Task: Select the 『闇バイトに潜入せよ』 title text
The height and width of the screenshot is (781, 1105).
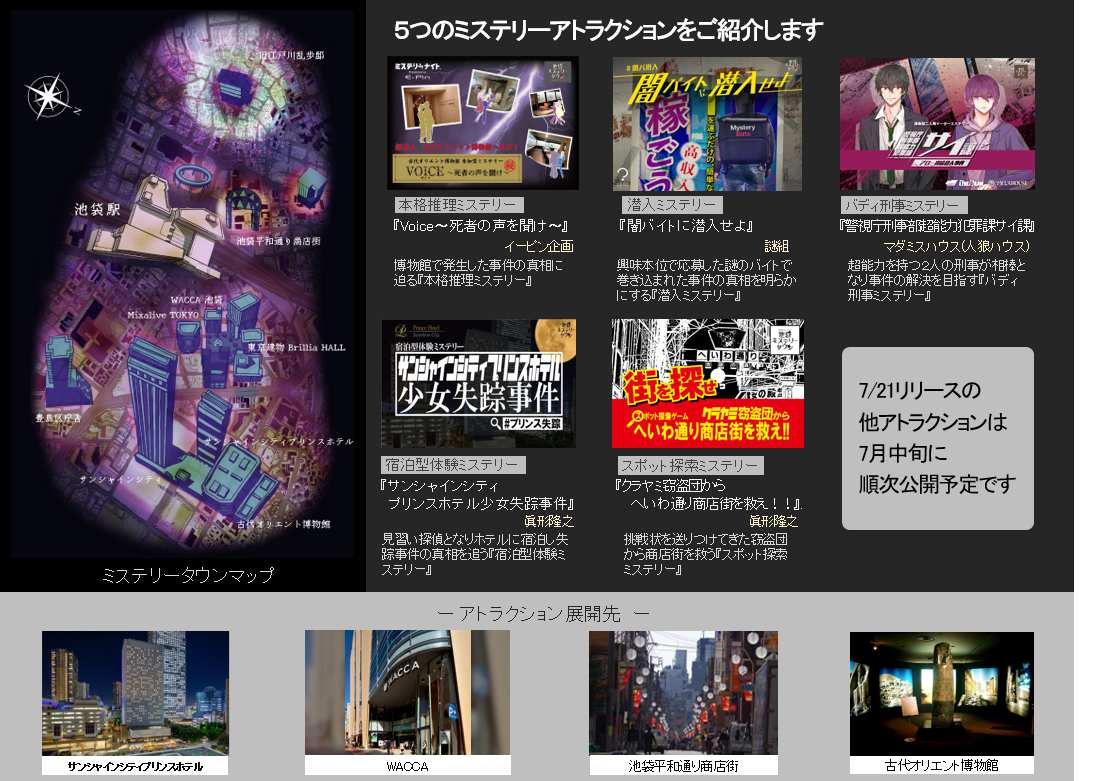Action: [686, 226]
